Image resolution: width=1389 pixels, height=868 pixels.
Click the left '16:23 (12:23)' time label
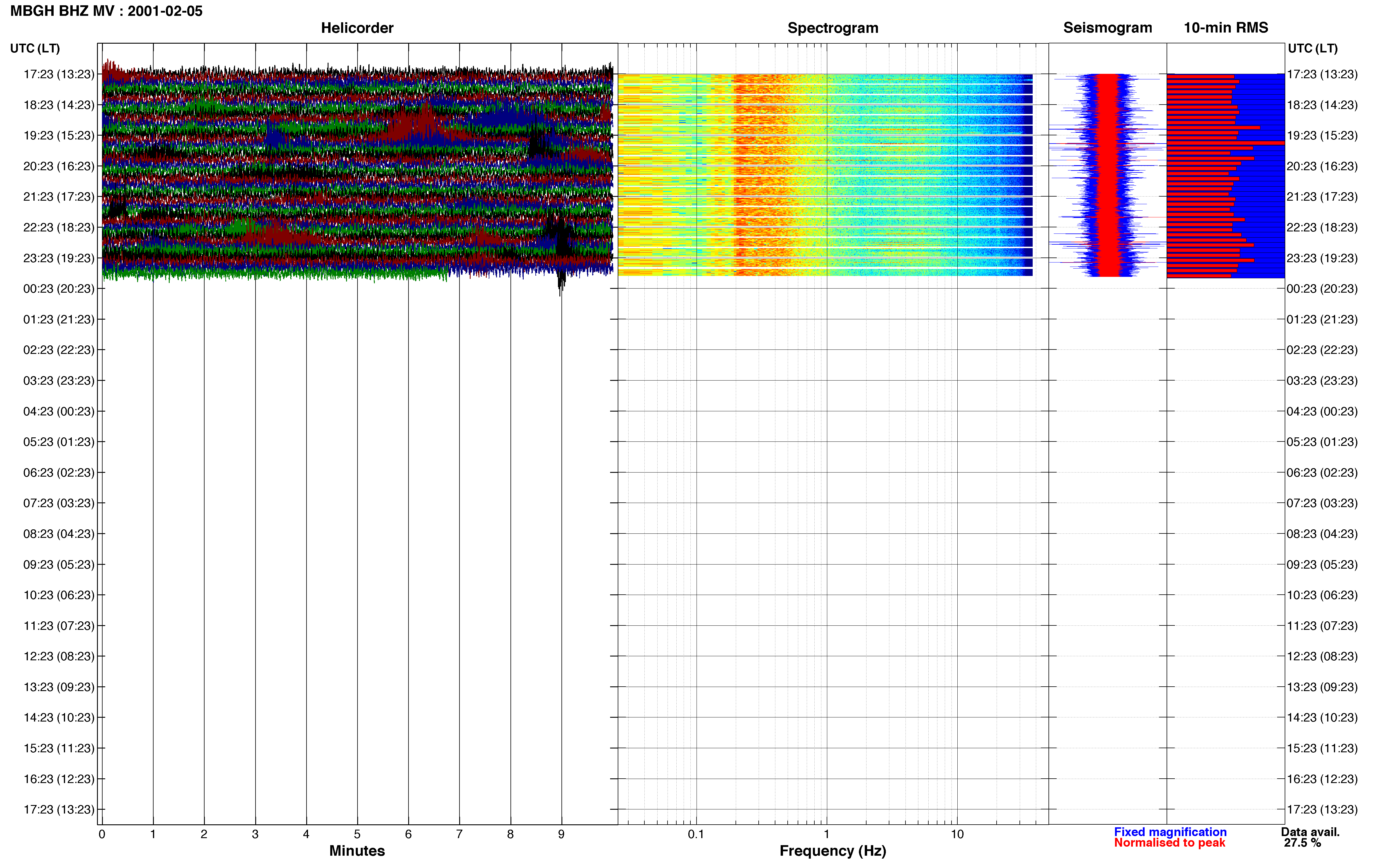[59, 779]
